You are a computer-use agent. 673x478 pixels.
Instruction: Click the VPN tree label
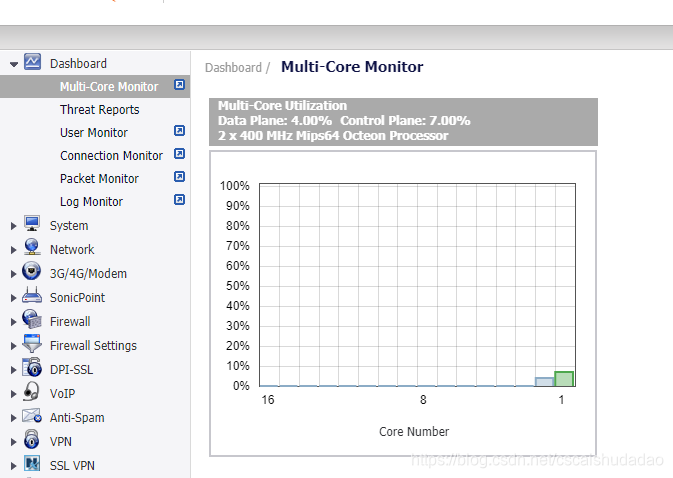(x=61, y=442)
